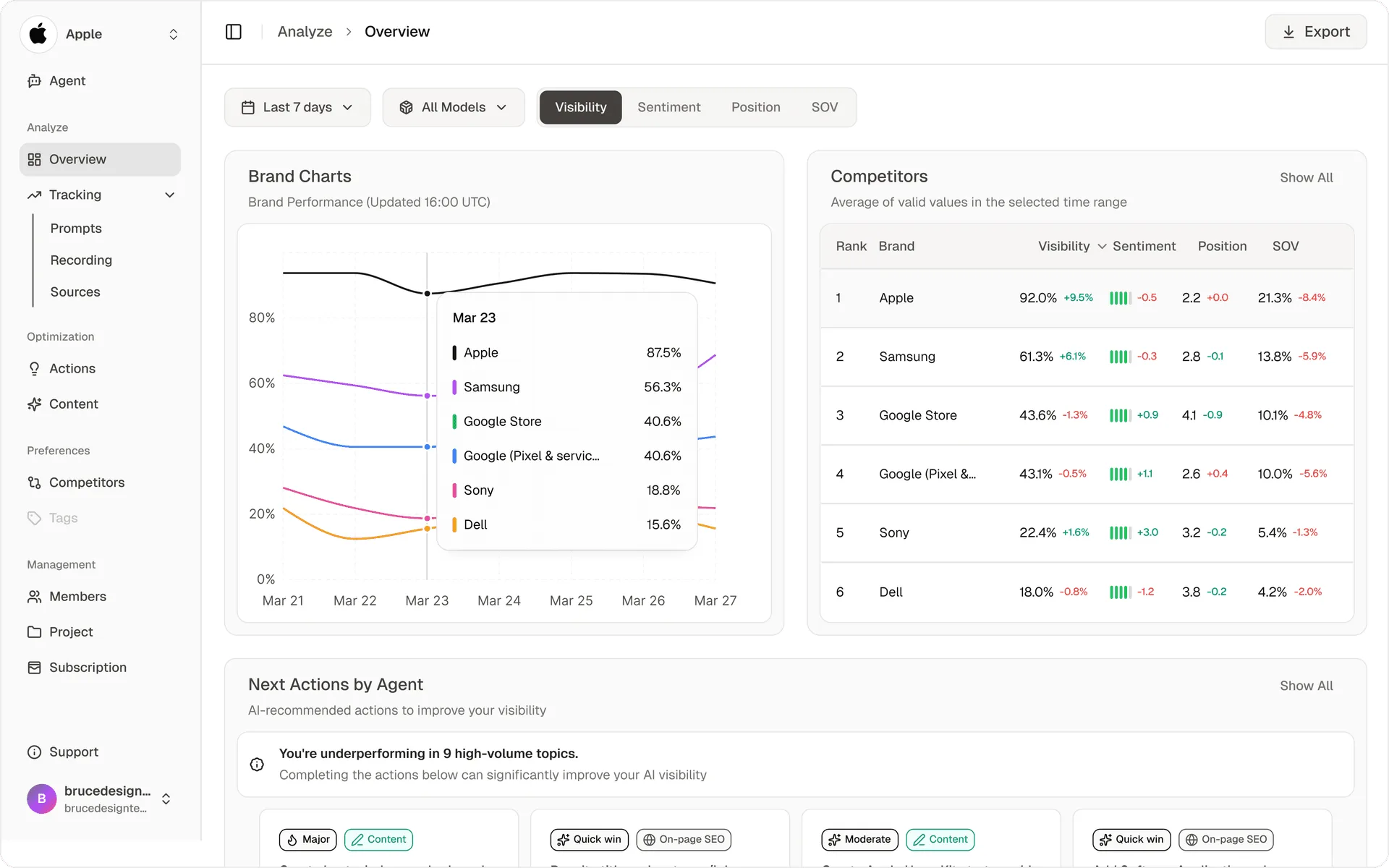Screen dimensions: 1389x868
Task: Click the pencil icon on first Content tag
Action: coord(357,840)
